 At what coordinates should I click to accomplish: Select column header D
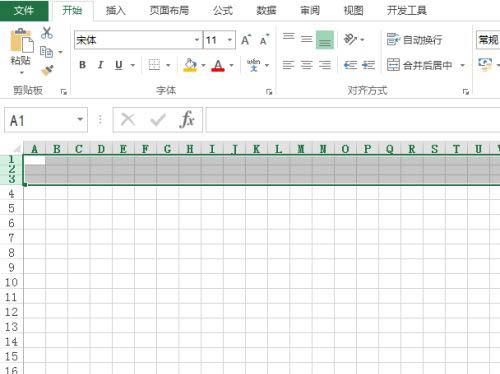[x=101, y=149]
